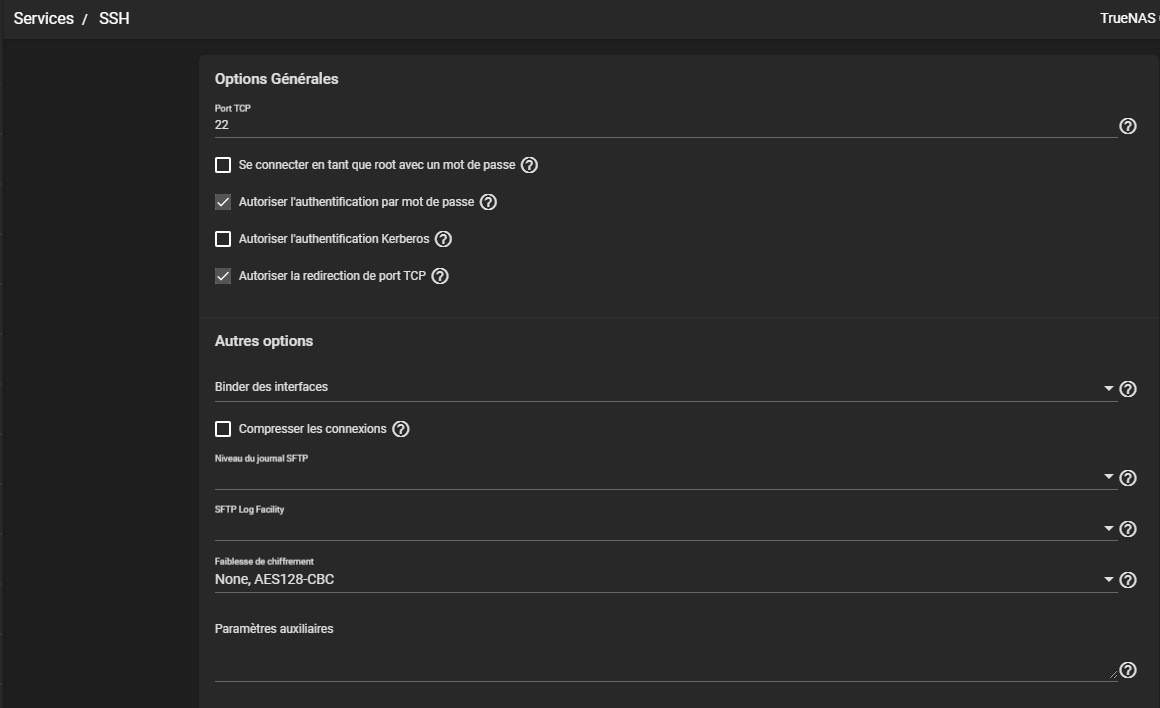Screen dimensions: 1160x708
Task: Show help for SFTP Log Facility
Action: pos(1128,529)
